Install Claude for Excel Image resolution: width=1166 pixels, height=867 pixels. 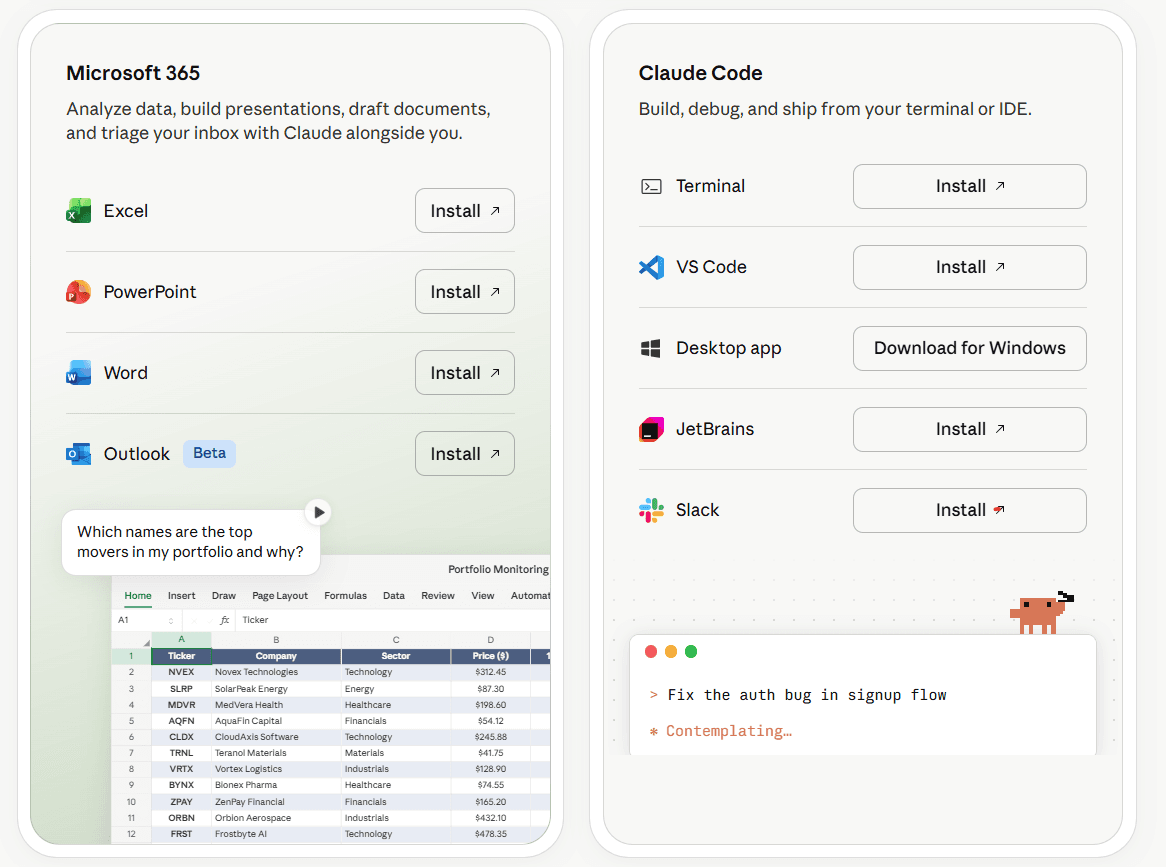[x=465, y=211]
